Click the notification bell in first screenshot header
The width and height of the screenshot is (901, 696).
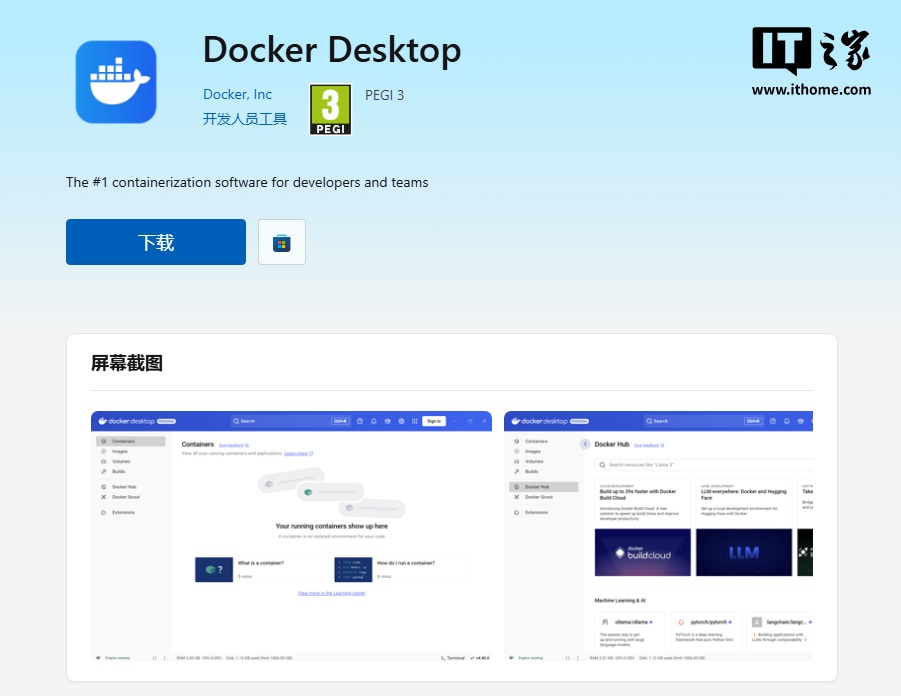(374, 421)
